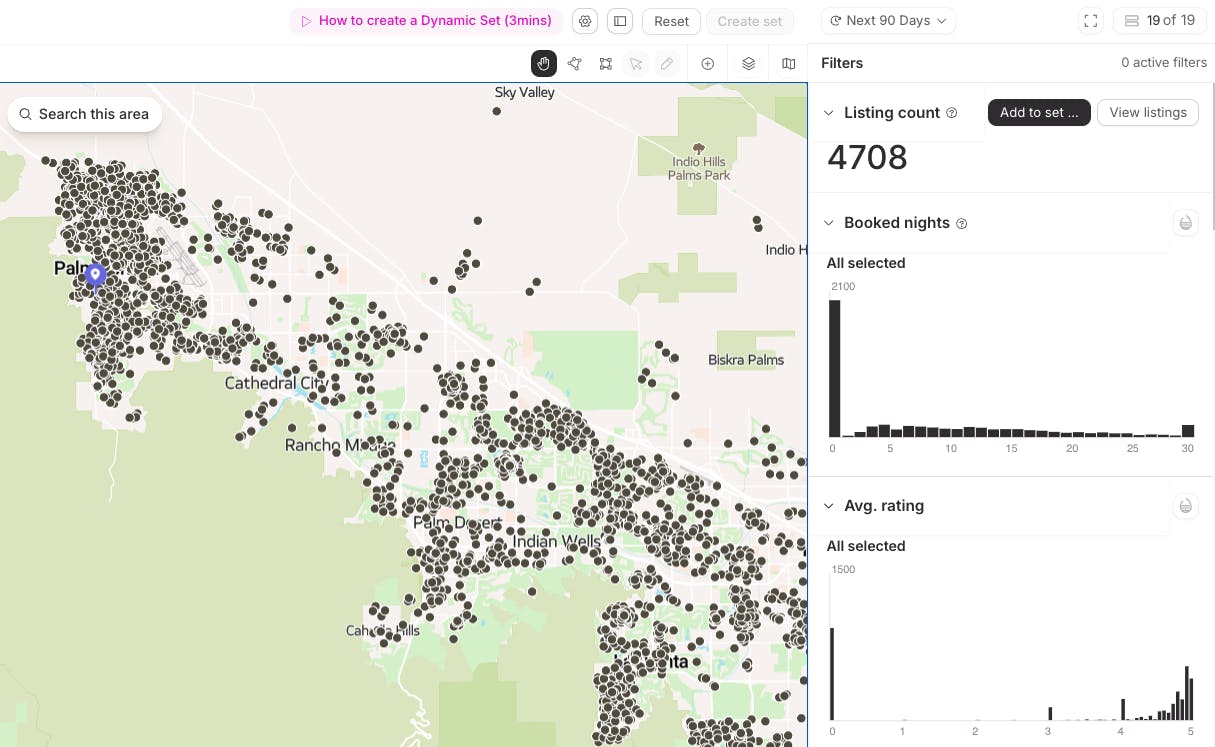Click the Cathedral City map label

[x=276, y=383]
